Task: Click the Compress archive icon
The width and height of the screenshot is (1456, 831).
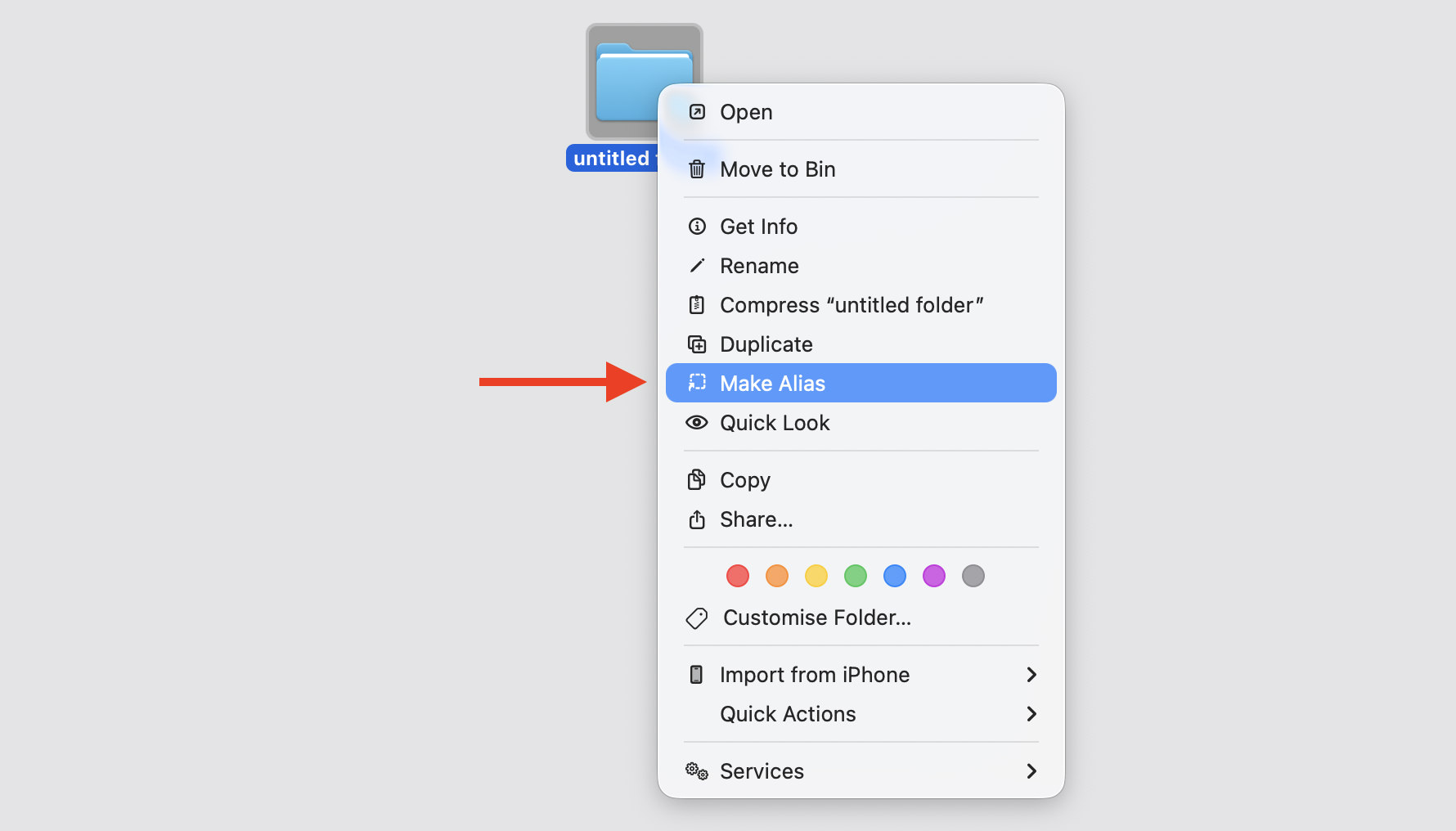Action: click(x=697, y=305)
